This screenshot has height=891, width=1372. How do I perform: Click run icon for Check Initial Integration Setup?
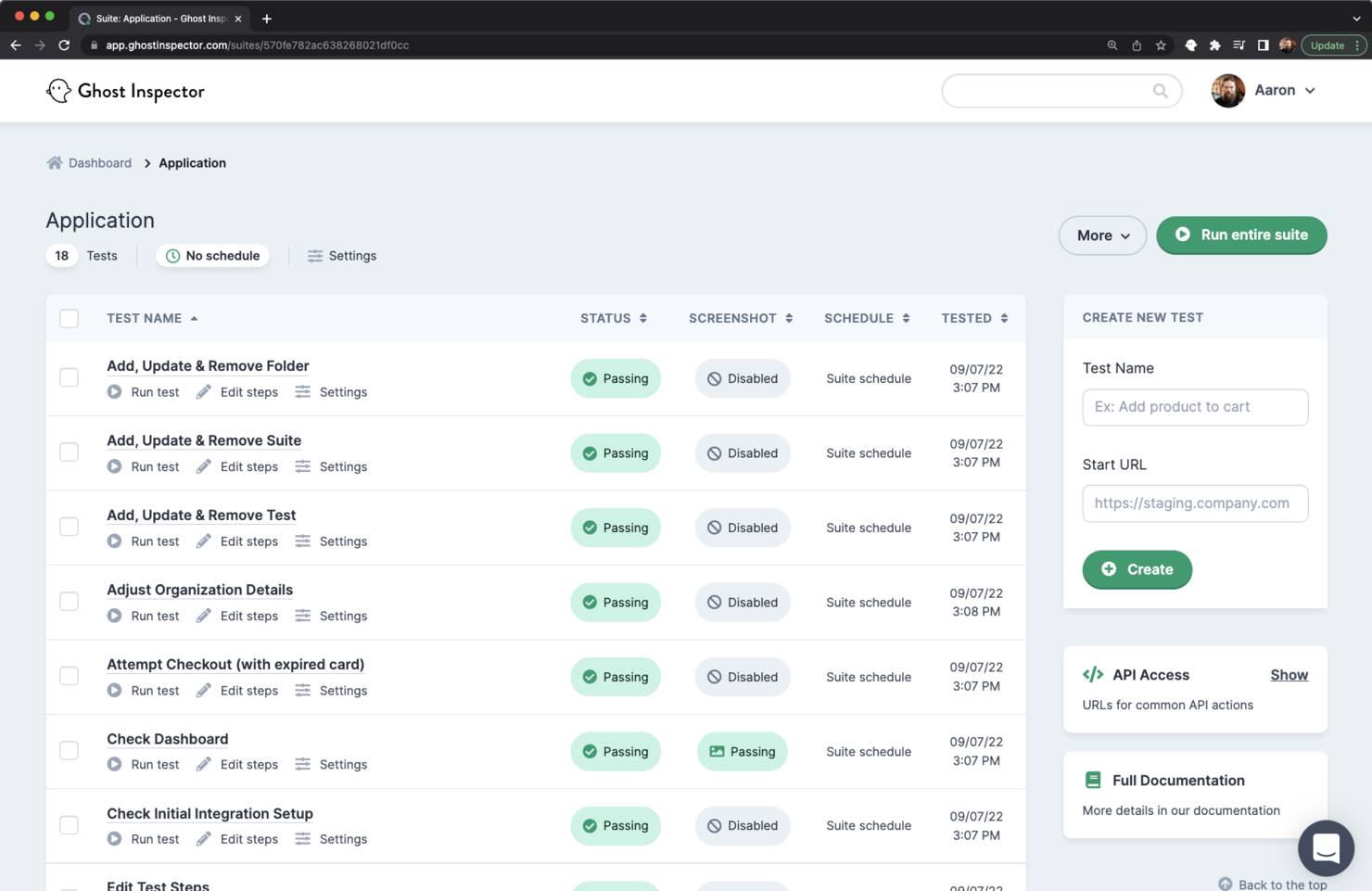114,839
